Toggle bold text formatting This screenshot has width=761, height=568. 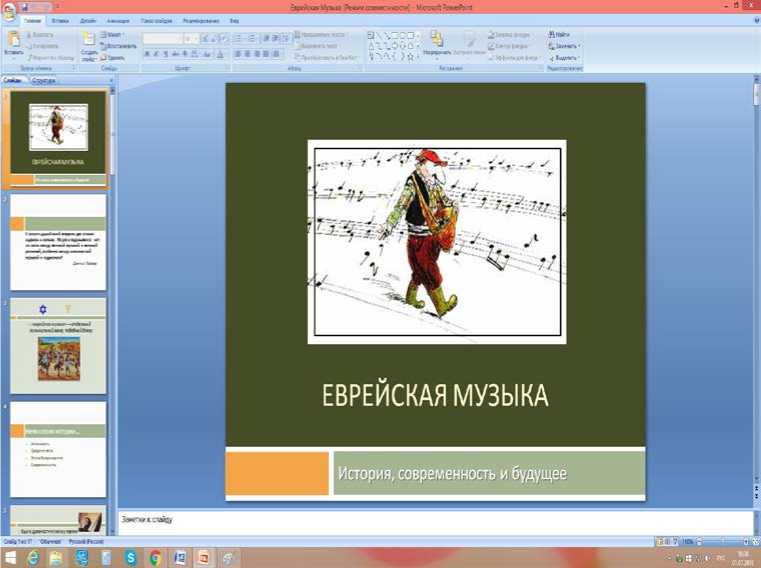coord(146,54)
